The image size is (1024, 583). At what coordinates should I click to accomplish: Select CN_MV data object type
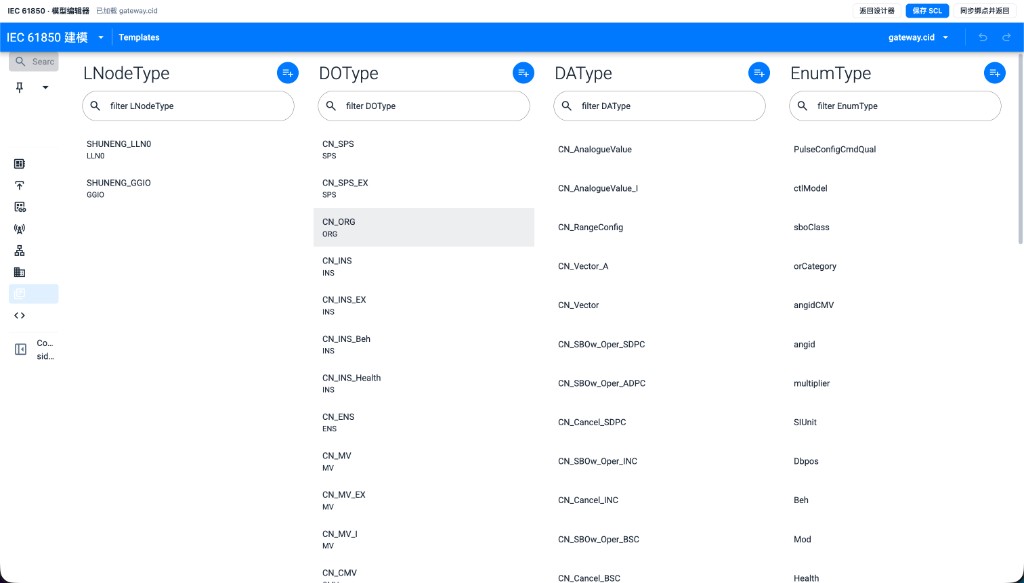click(424, 462)
